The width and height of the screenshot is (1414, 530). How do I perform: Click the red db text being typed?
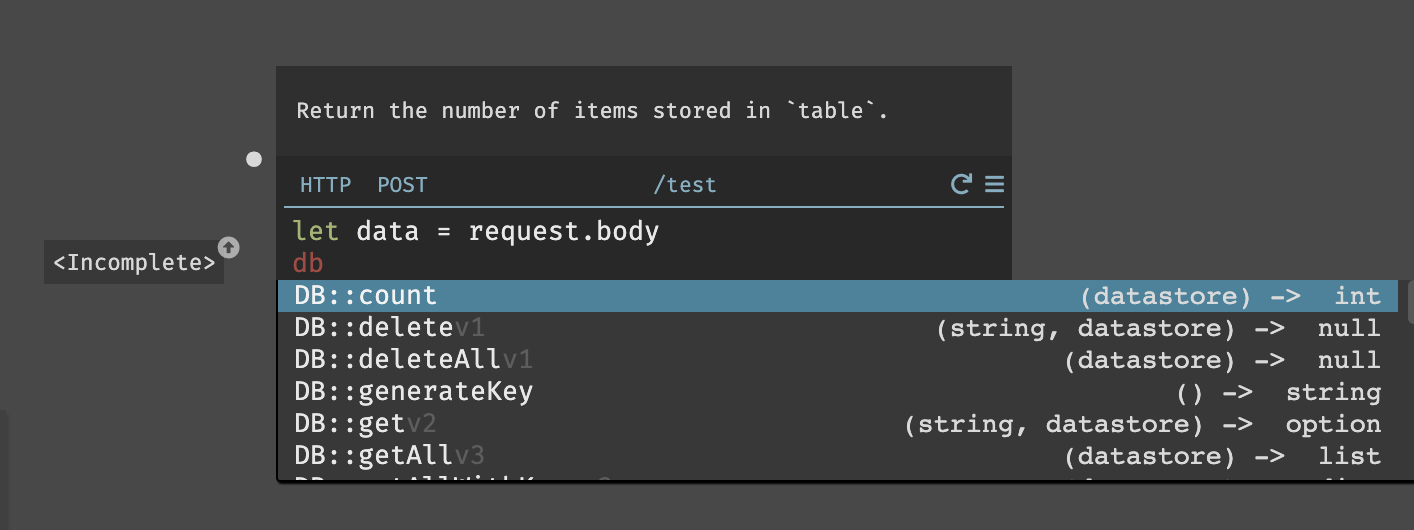click(308, 264)
